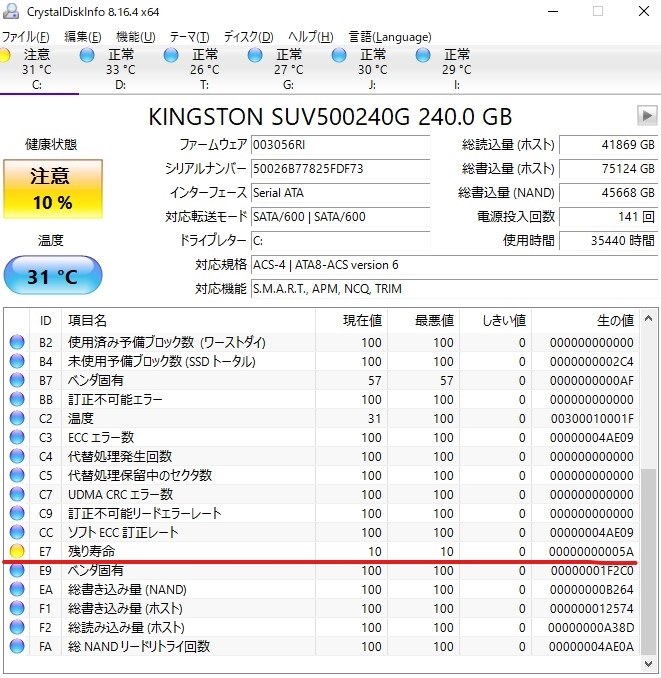This screenshot has height=678, width=661.
Task: Select the D: drive tab at 33 °C
Action: (121, 69)
